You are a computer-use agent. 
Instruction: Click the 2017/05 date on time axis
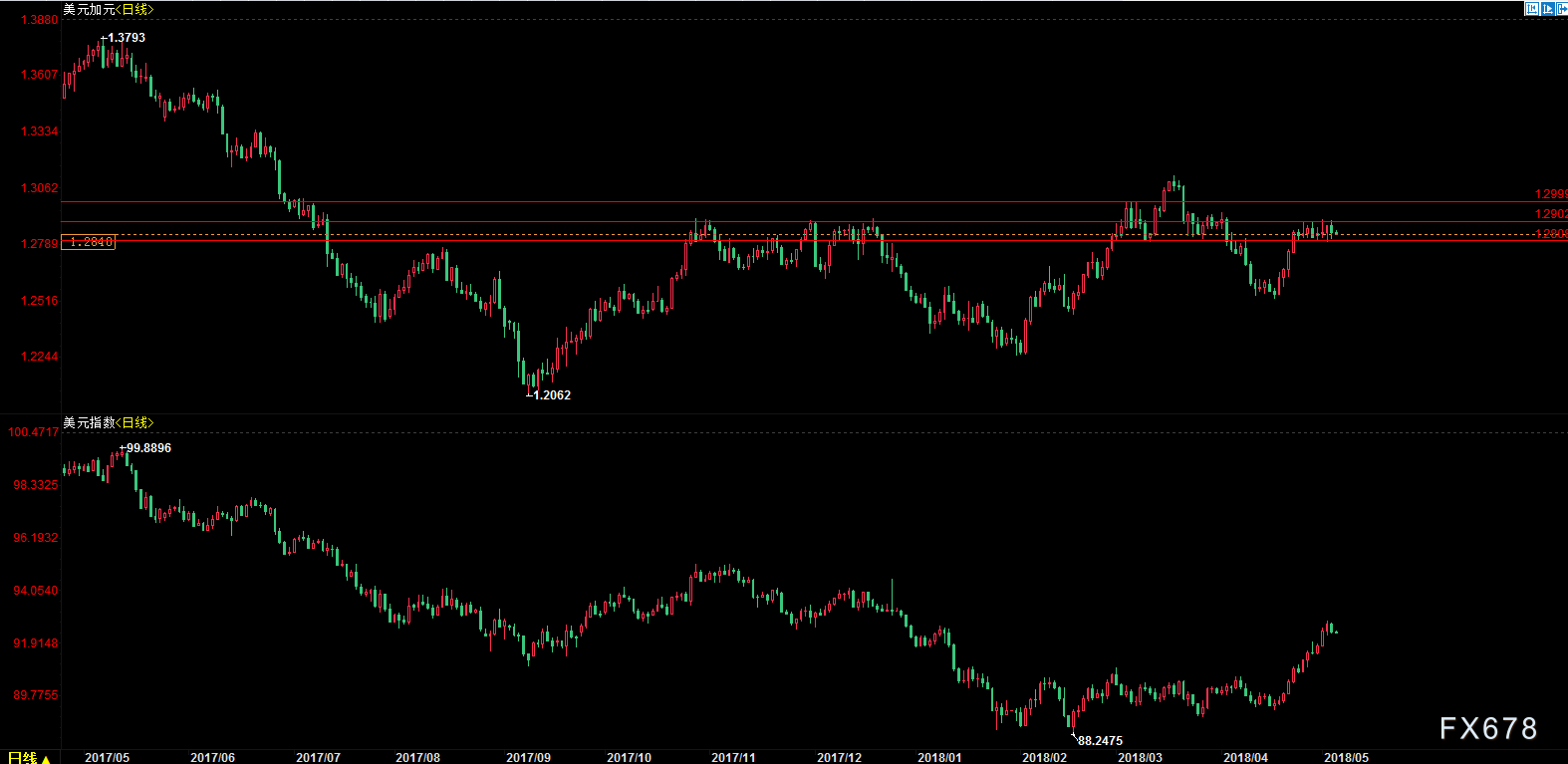pyautogui.click(x=107, y=757)
